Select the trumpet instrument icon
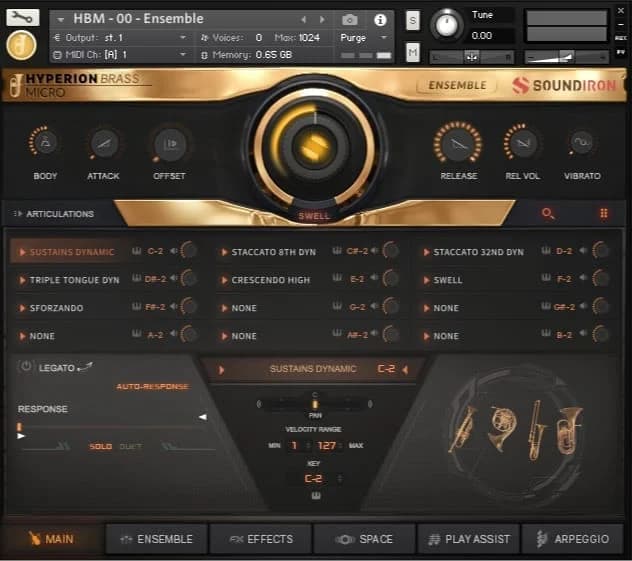 (x=464, y=428)
